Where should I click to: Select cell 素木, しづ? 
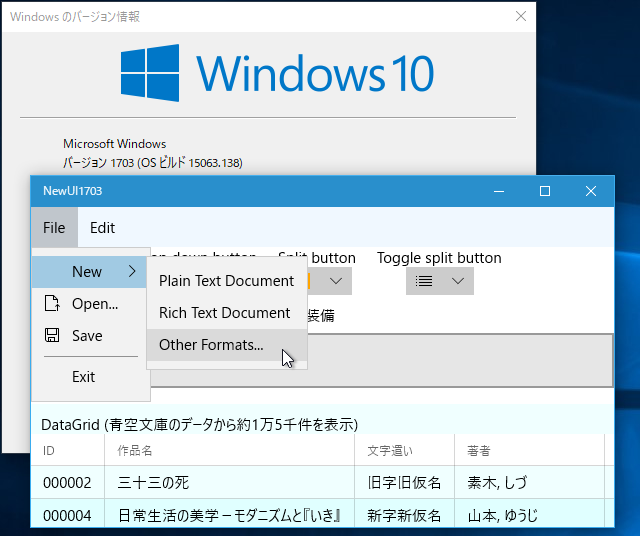(529, 483)
